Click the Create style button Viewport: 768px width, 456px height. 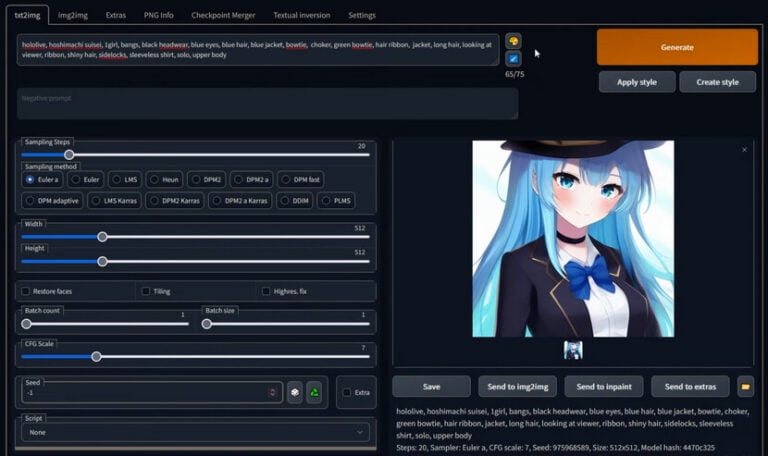pos(718,82)
